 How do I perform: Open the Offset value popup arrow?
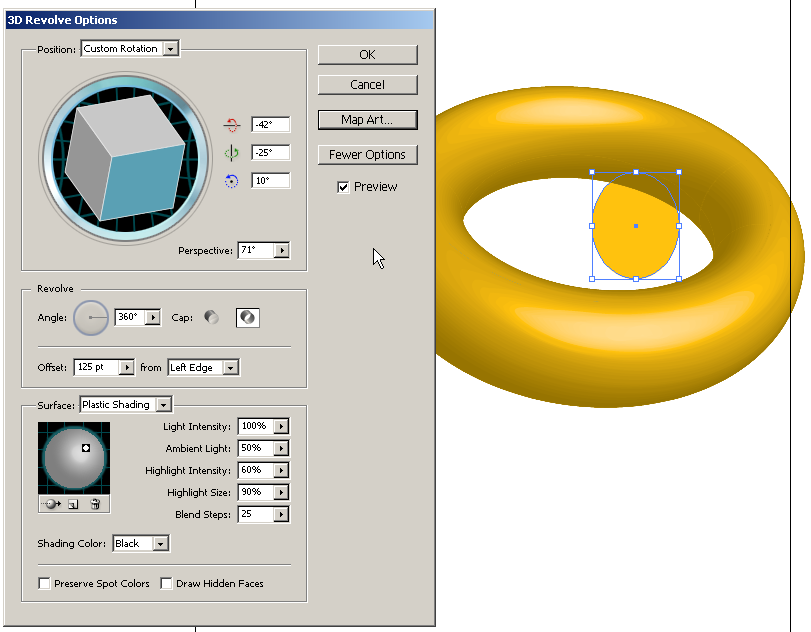[x=127, y=367]
